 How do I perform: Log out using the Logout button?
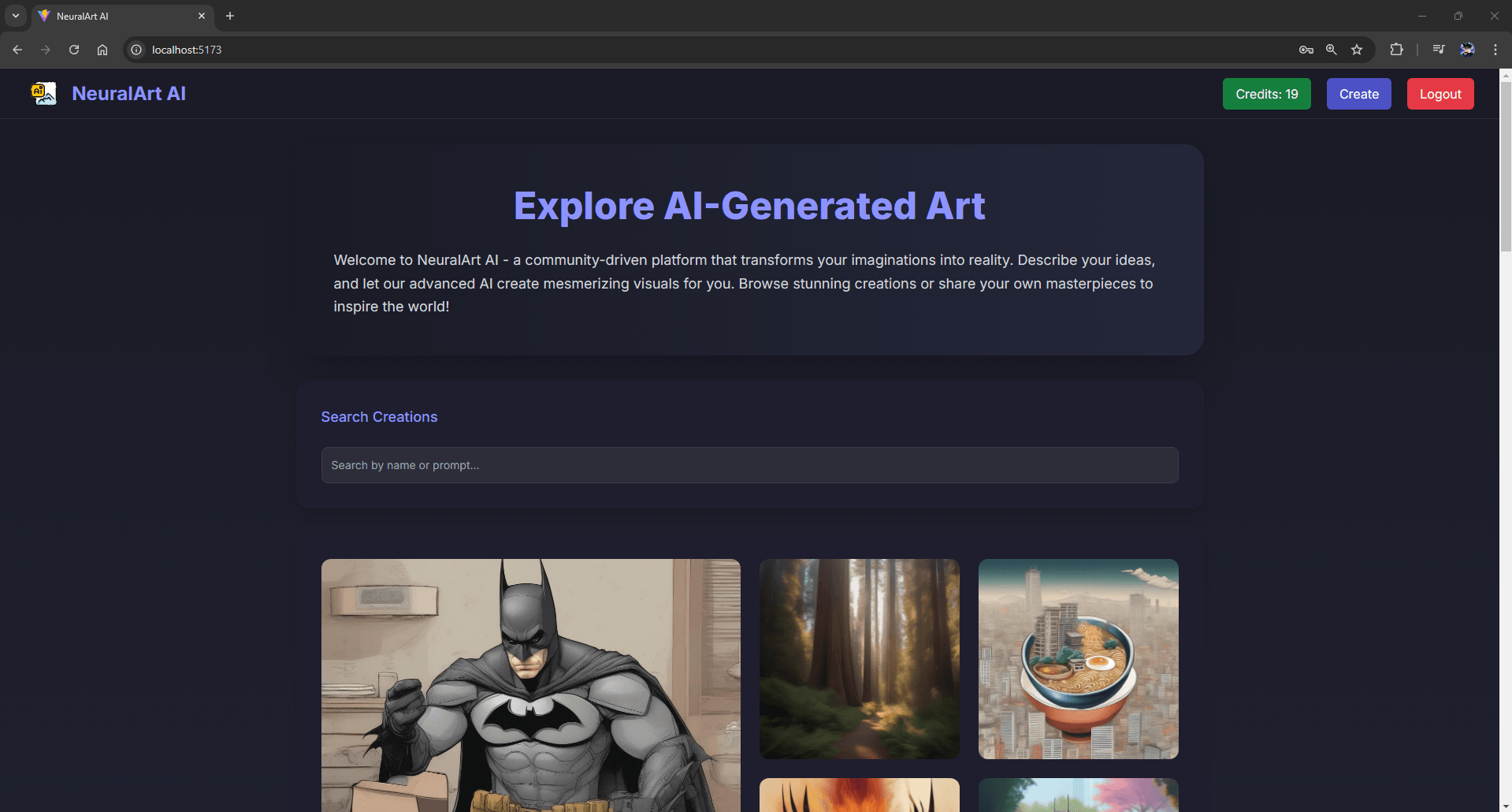tap(1440, 94)
